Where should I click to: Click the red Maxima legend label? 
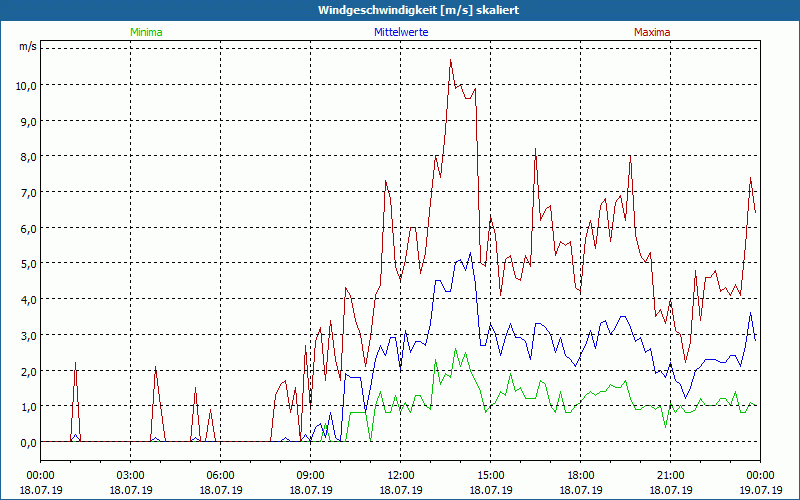click(652, 32)
